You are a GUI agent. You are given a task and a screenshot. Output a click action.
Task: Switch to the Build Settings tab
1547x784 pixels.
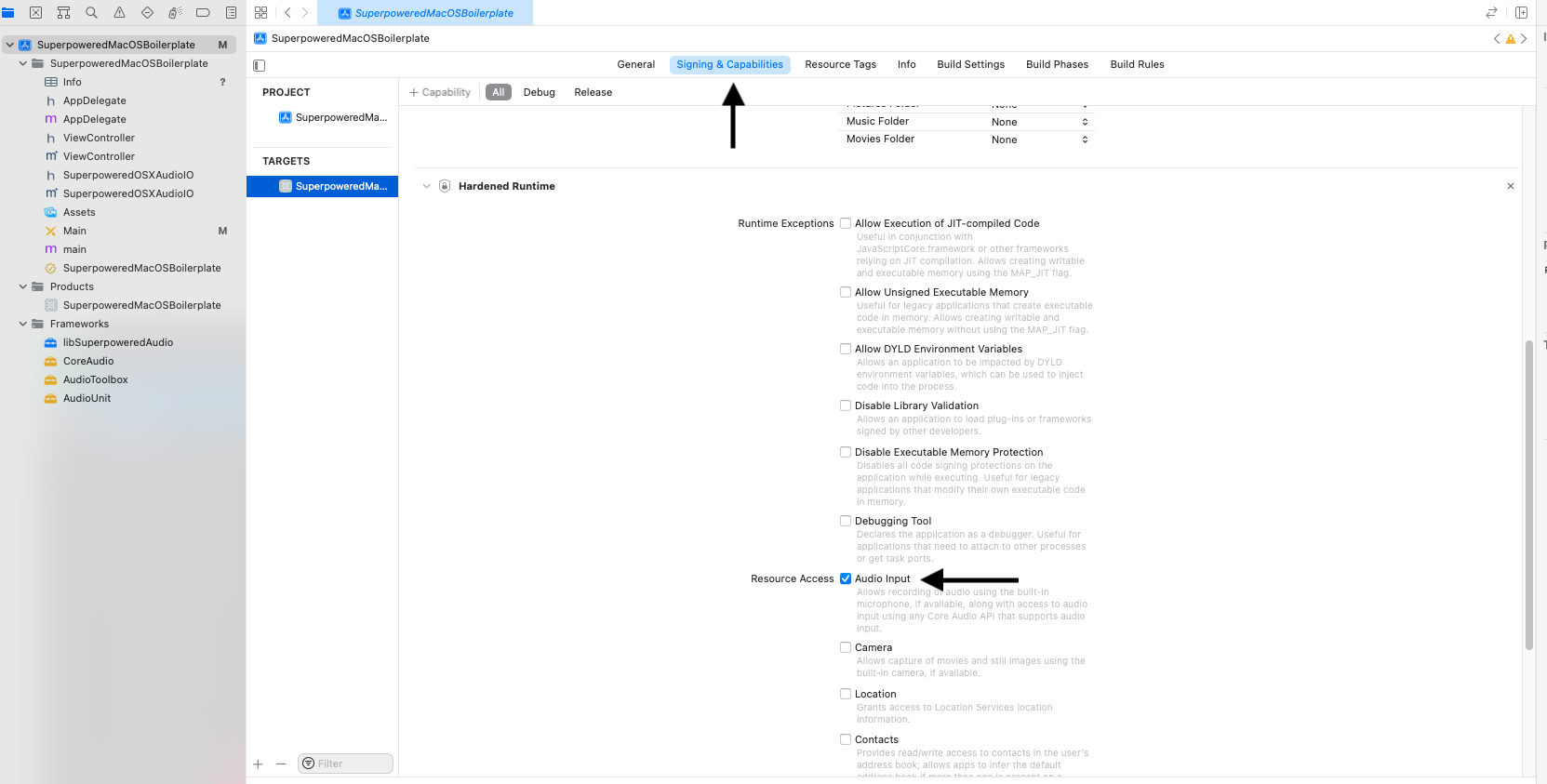click(x=971, y=64)
